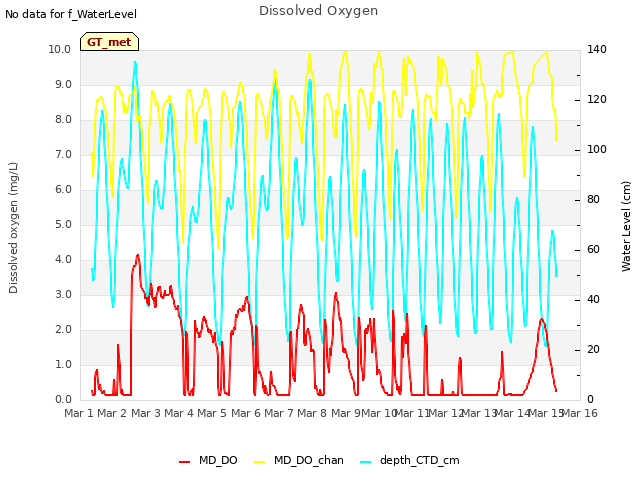Click the 0.0 left axis value
Image resolution: width=640 pixels, height=480 pixels.
(63, 400)
